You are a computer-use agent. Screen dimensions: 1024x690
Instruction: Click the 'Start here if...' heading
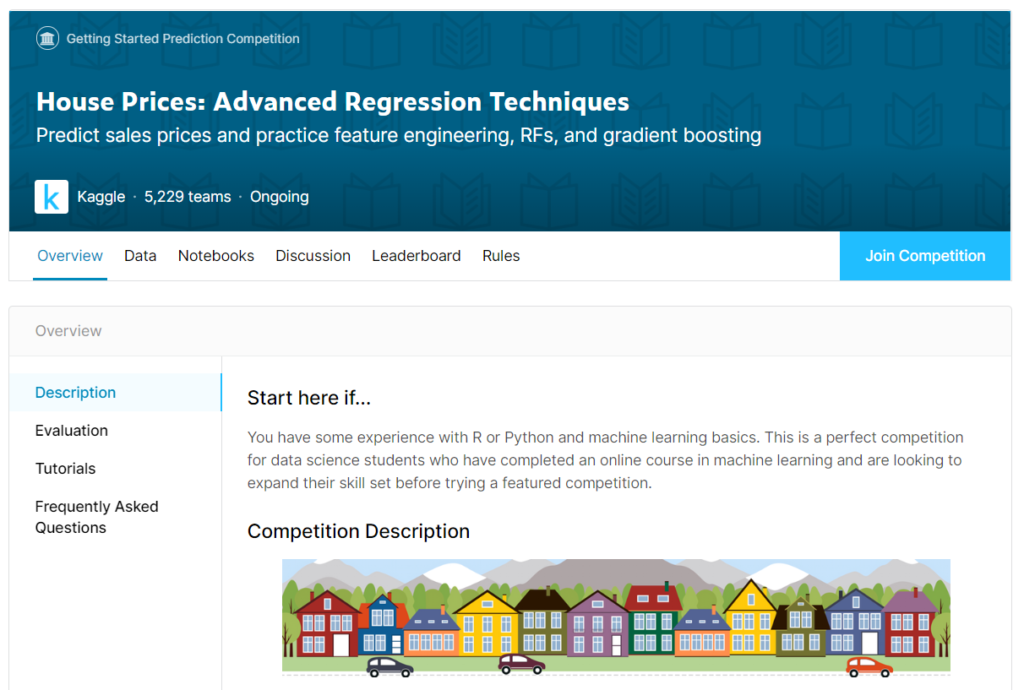point(309,398)
